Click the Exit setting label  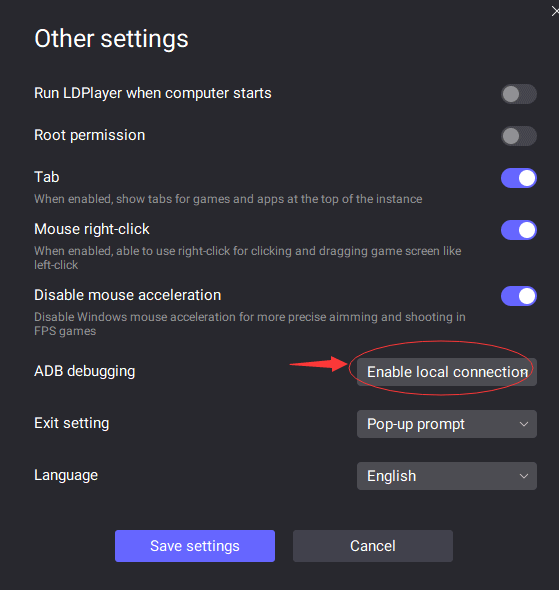point(72,423)
